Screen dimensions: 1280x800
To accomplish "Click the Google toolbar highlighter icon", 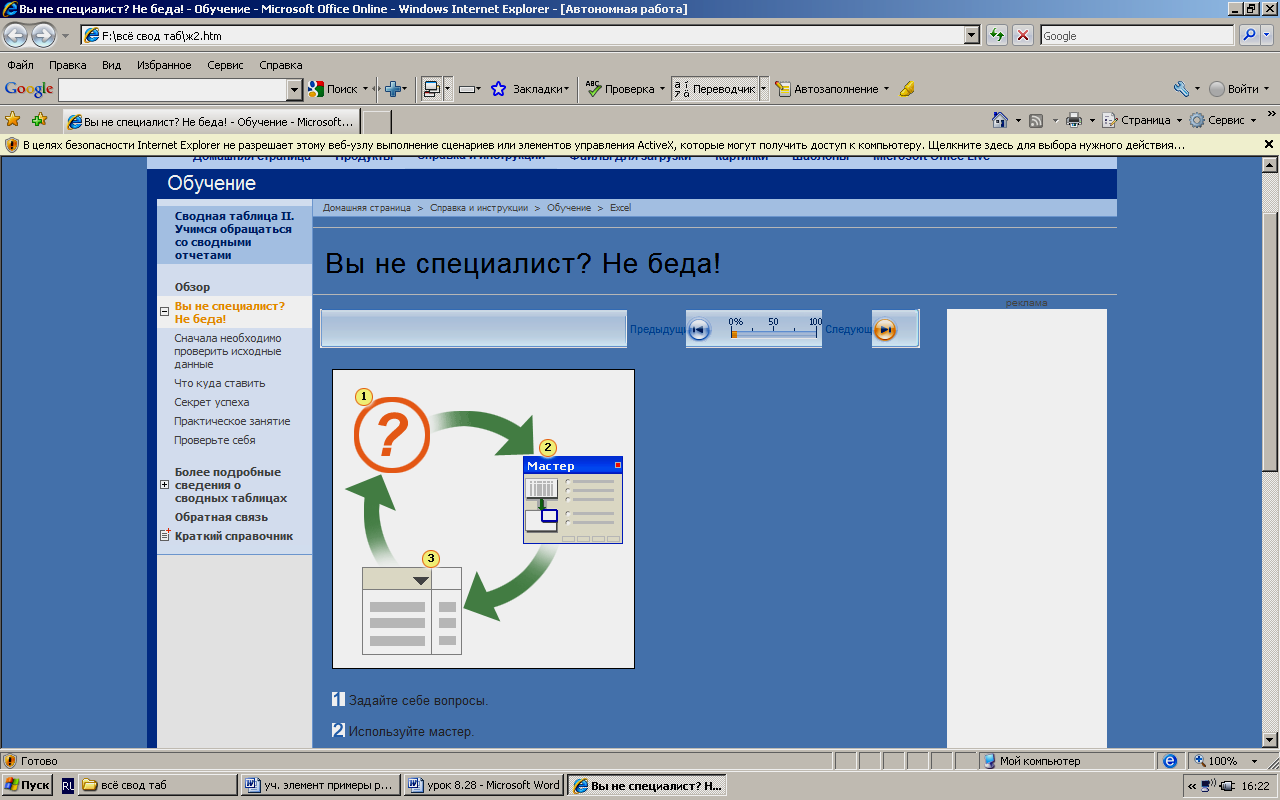I will click(907, 89).
